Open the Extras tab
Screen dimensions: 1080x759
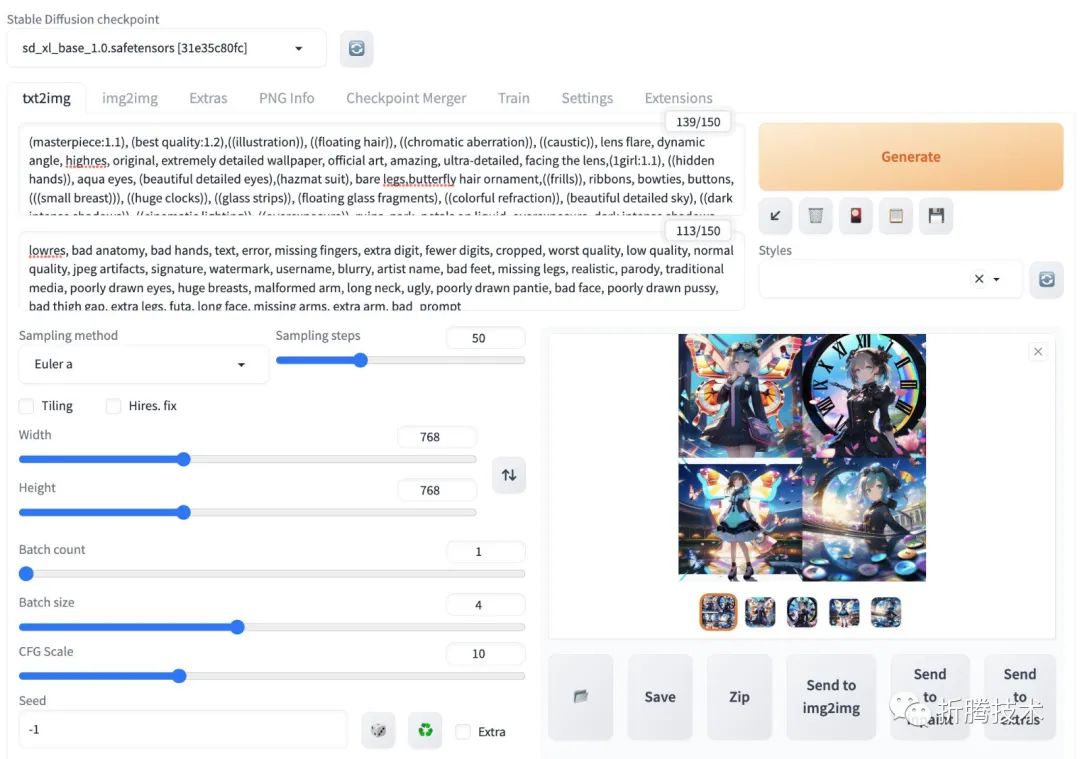(x=208, y=98)
